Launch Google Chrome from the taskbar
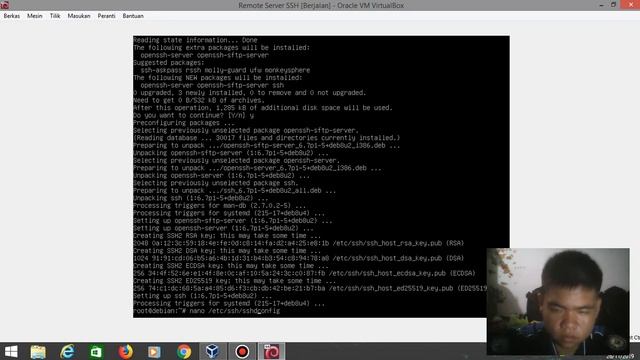This screenshot has height=360, width=640. 184,351
